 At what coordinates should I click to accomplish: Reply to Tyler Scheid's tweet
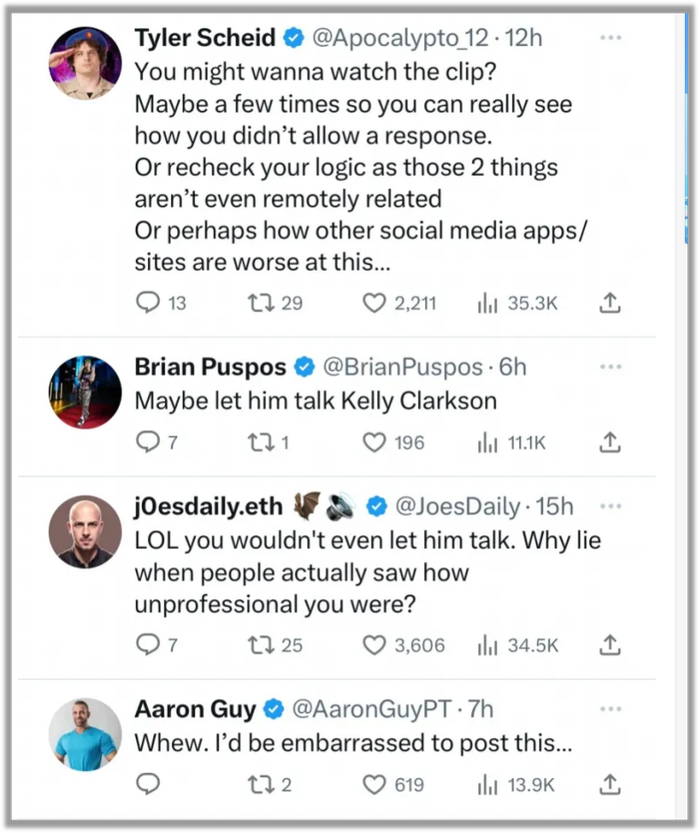click(x=147, y=302)
